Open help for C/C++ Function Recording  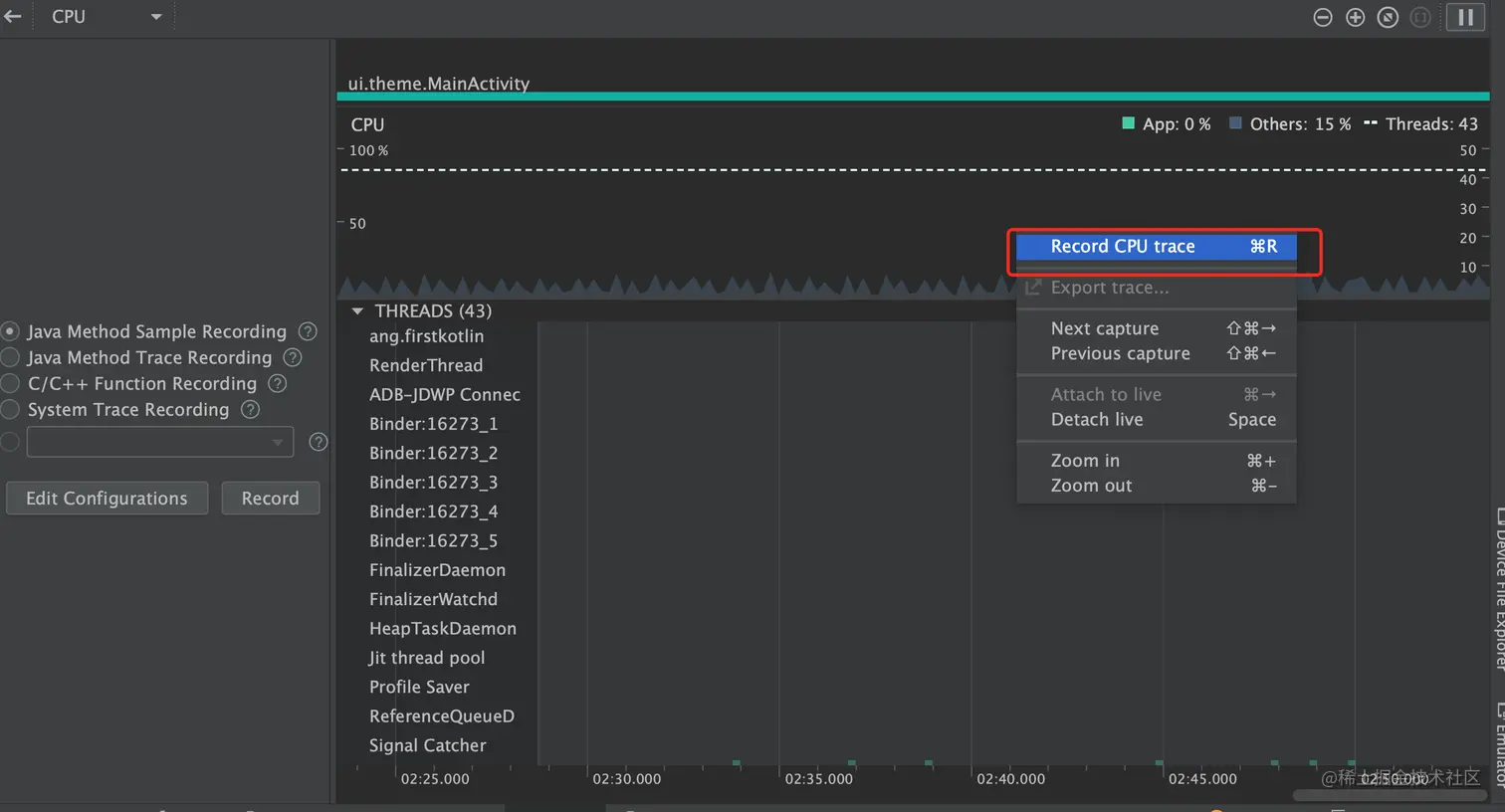pyautogui.click(x=278, y=383)
